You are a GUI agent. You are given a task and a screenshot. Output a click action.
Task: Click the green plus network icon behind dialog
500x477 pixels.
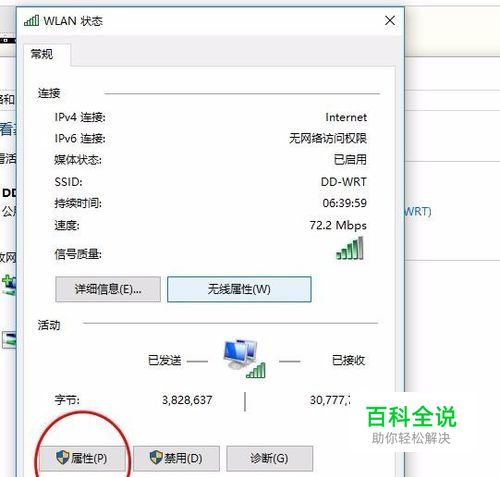pos(9,285)
